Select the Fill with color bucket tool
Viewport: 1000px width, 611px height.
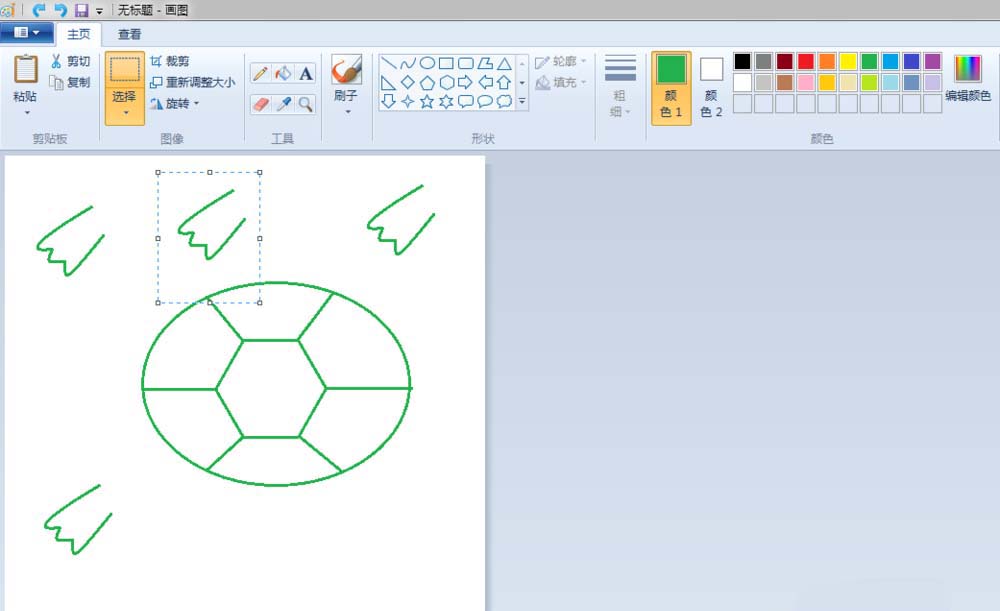pyautogui.click(x=283, y=74)
